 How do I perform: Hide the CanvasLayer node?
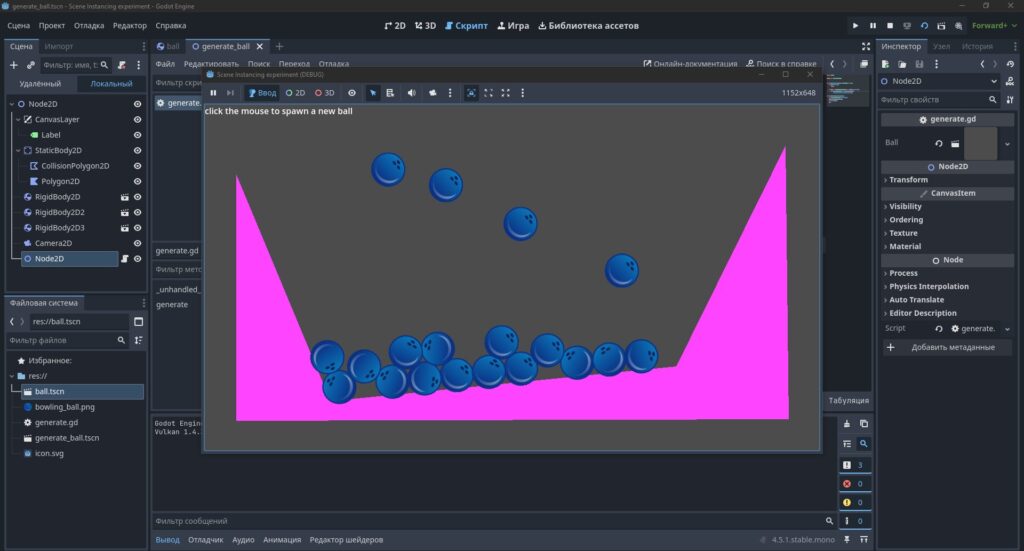(x=137, y=119)
